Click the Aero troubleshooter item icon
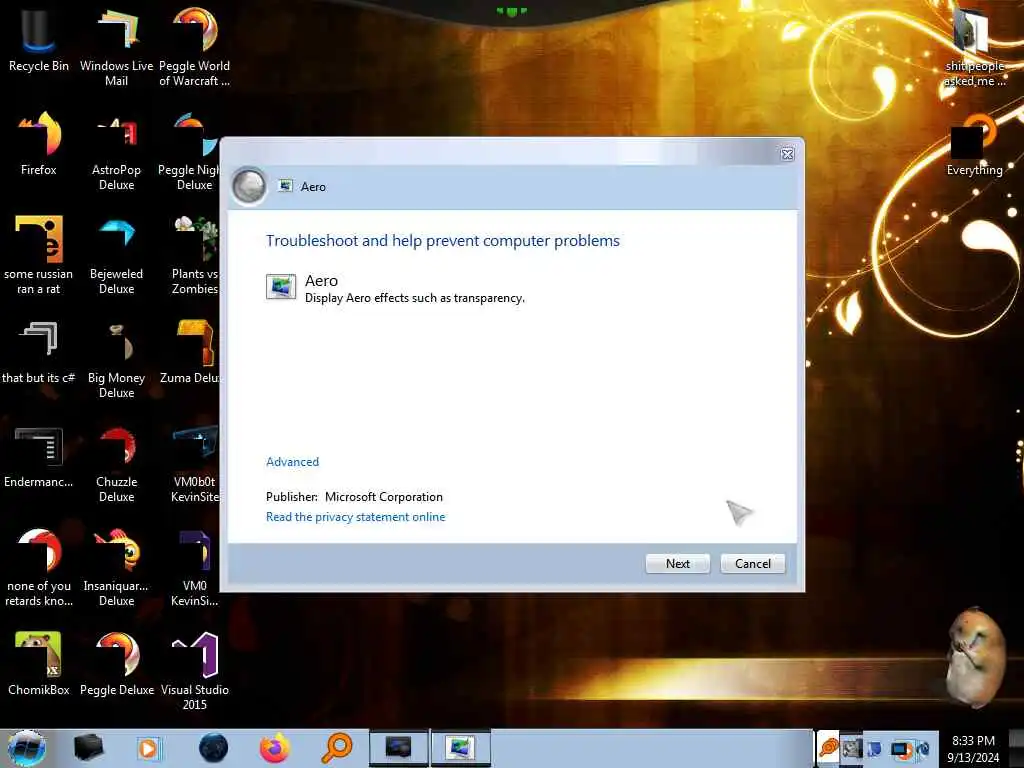1024x768 pixels. (x=281, y=287)
